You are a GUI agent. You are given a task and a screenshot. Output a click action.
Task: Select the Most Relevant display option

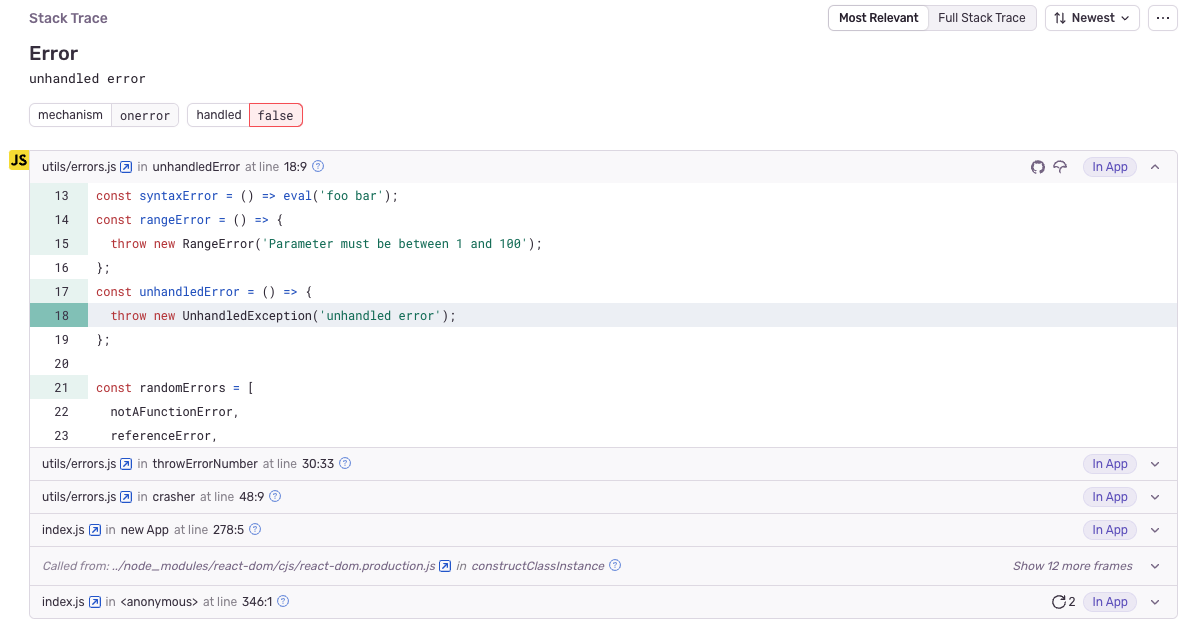[878, 17]
